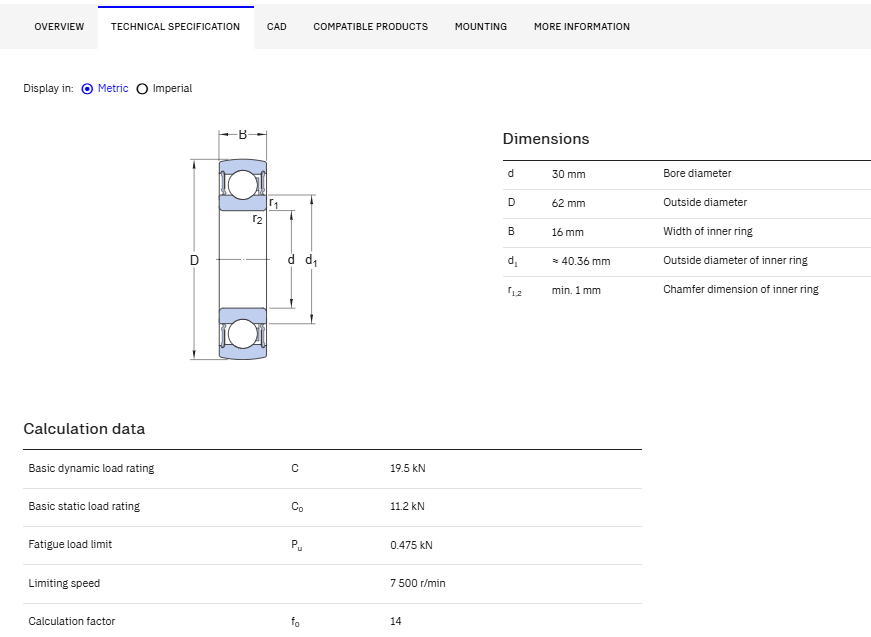Click the 7 500 r/min value
This screenshot has width=871, height=637.
(418, 583)
